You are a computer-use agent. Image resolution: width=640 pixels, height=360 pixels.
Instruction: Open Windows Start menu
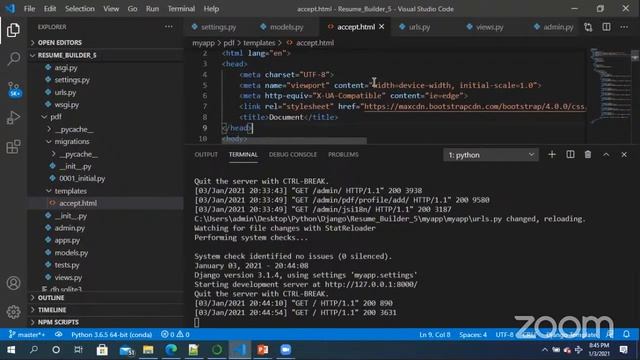click(11, 350)
